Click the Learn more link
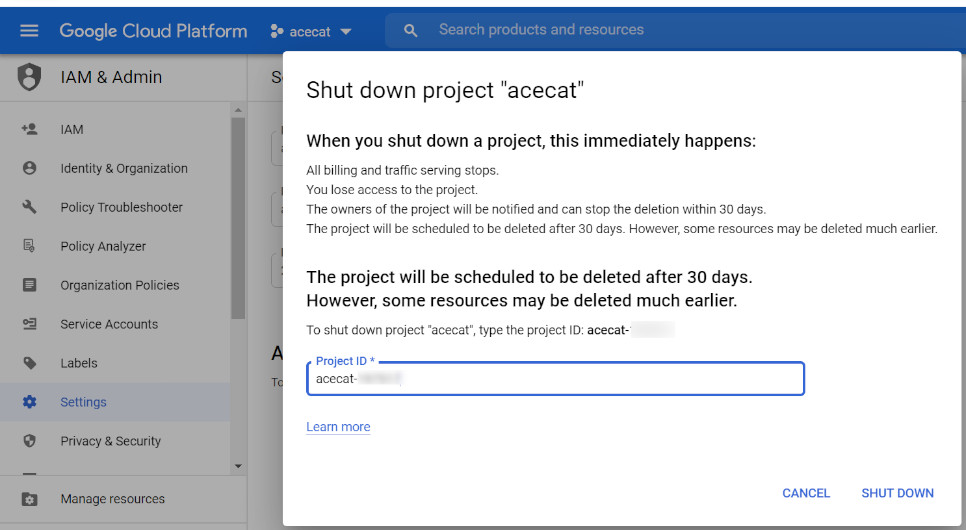The image size is (966, 530). 338,426
